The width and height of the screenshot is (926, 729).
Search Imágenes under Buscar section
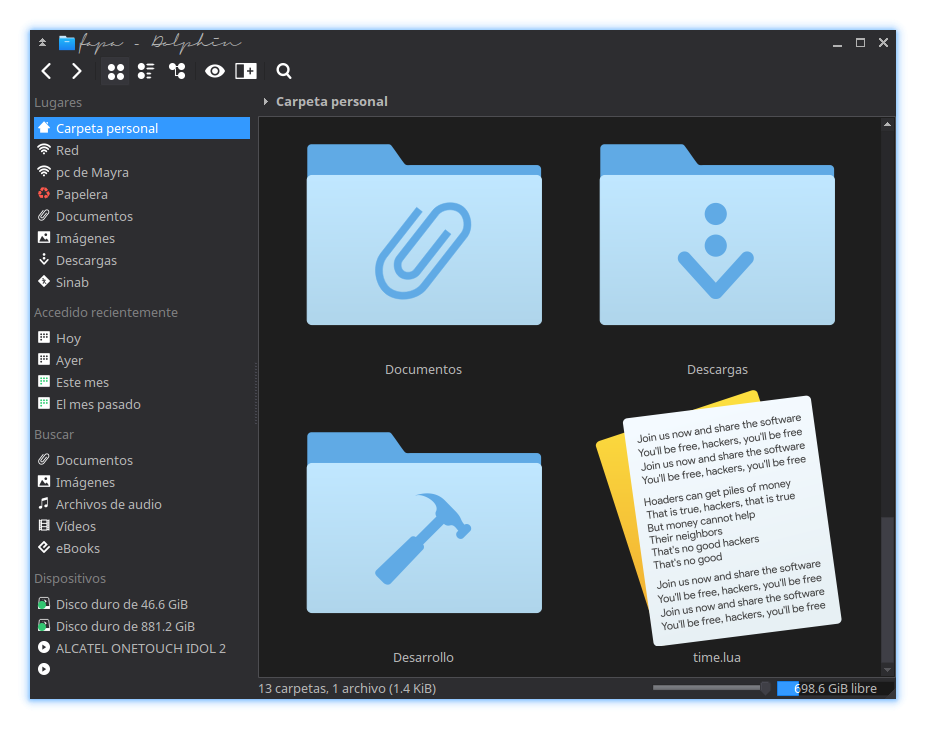pyautogui.click(x=142, y=482)
